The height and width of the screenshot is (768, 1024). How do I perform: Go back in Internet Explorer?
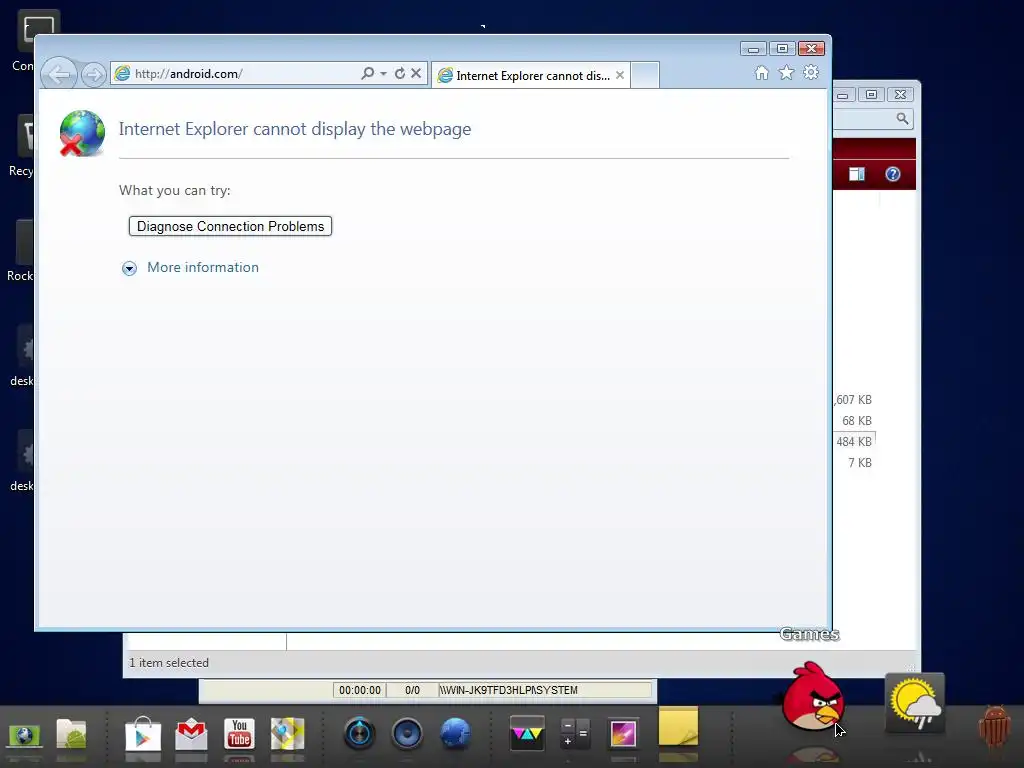[x=59, y=74]
